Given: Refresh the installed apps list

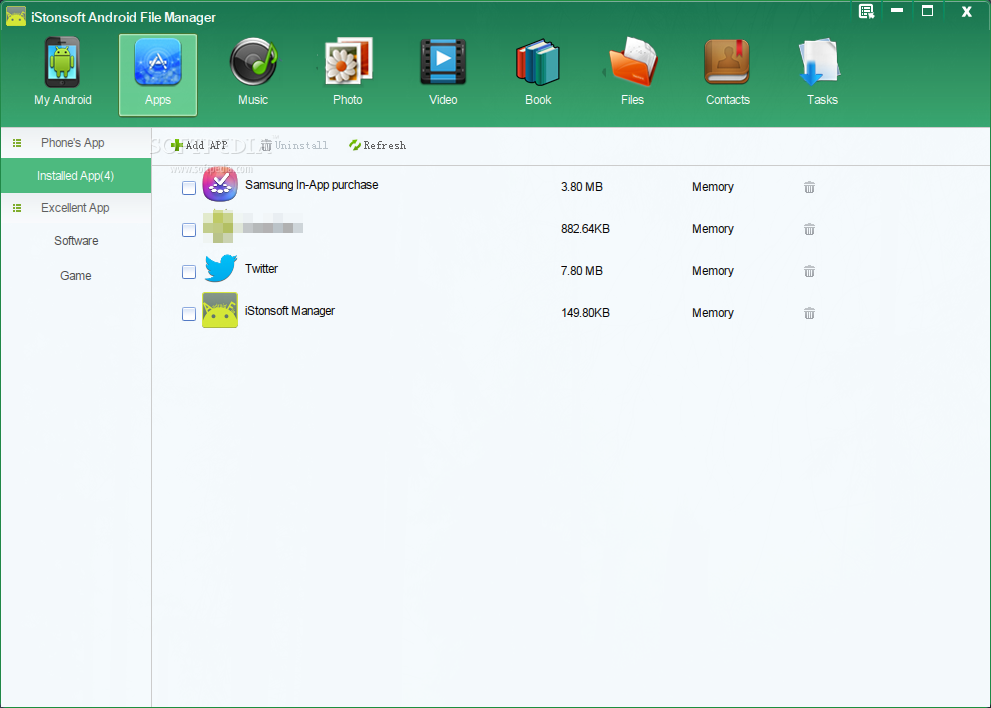Looking at the screenshot, I should point(377,145).
